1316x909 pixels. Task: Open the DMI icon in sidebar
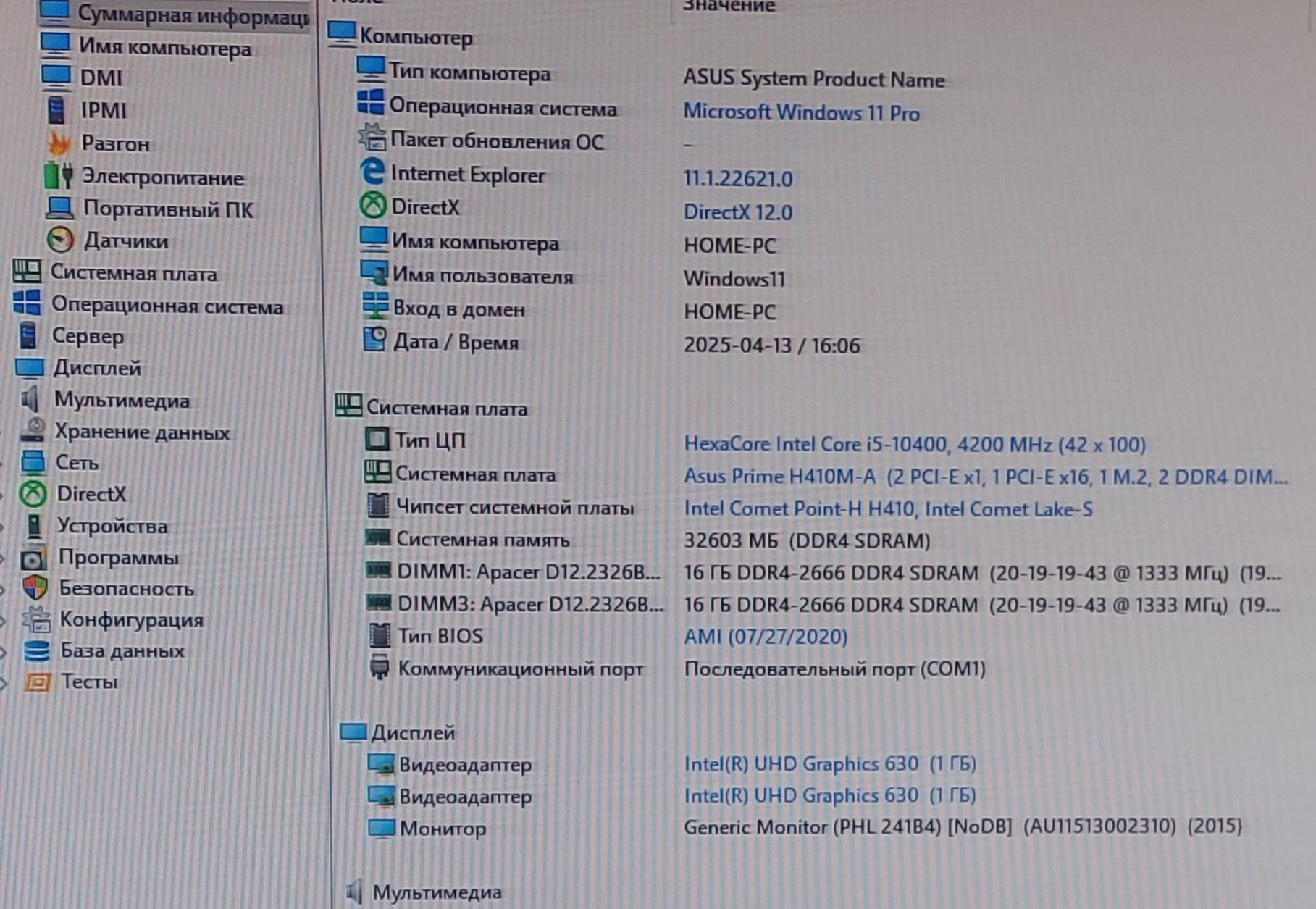(56, 78)
